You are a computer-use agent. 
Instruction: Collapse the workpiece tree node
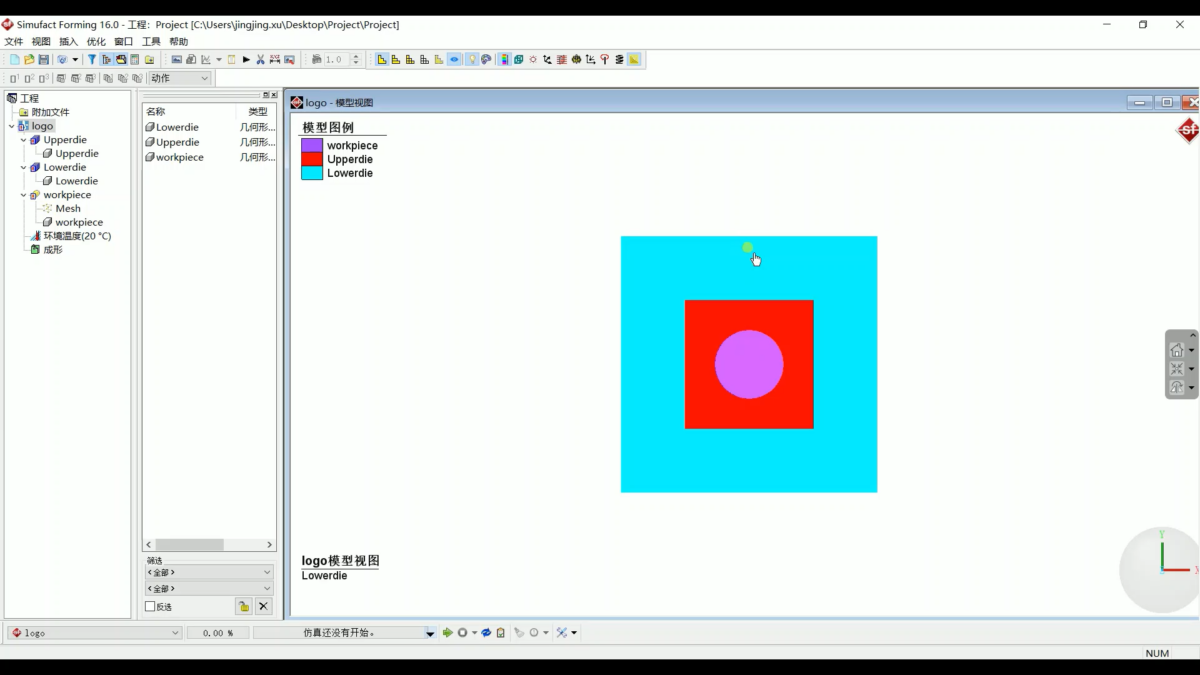pos(24,195)
